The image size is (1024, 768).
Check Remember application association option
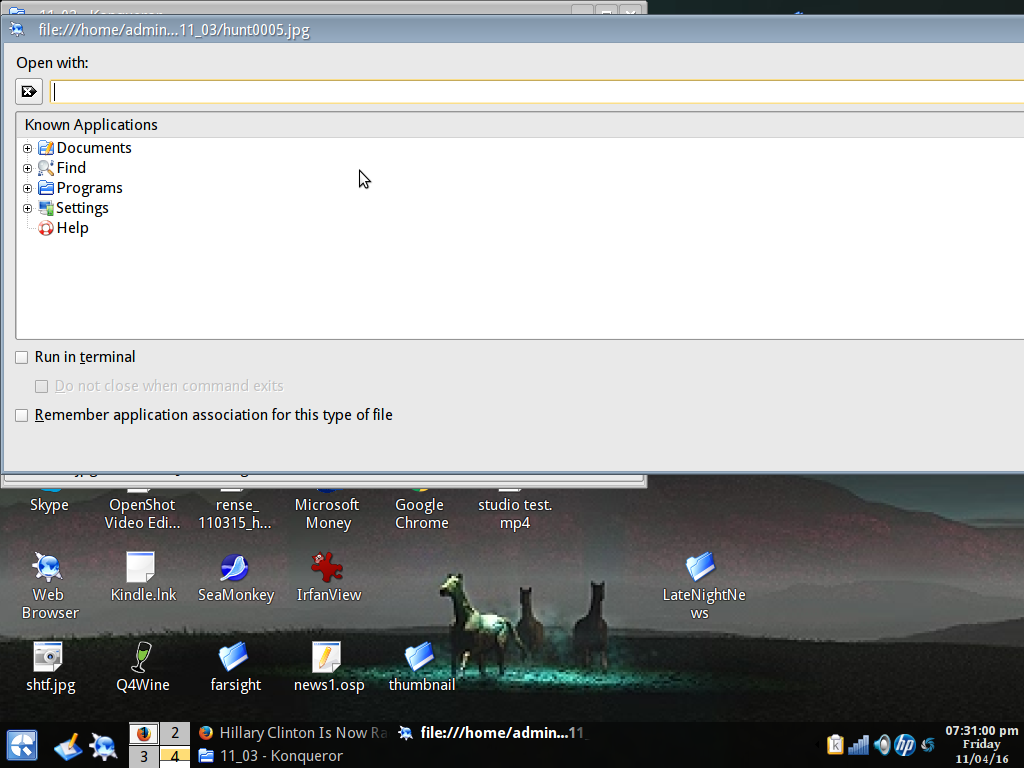(x=22, y=415)
